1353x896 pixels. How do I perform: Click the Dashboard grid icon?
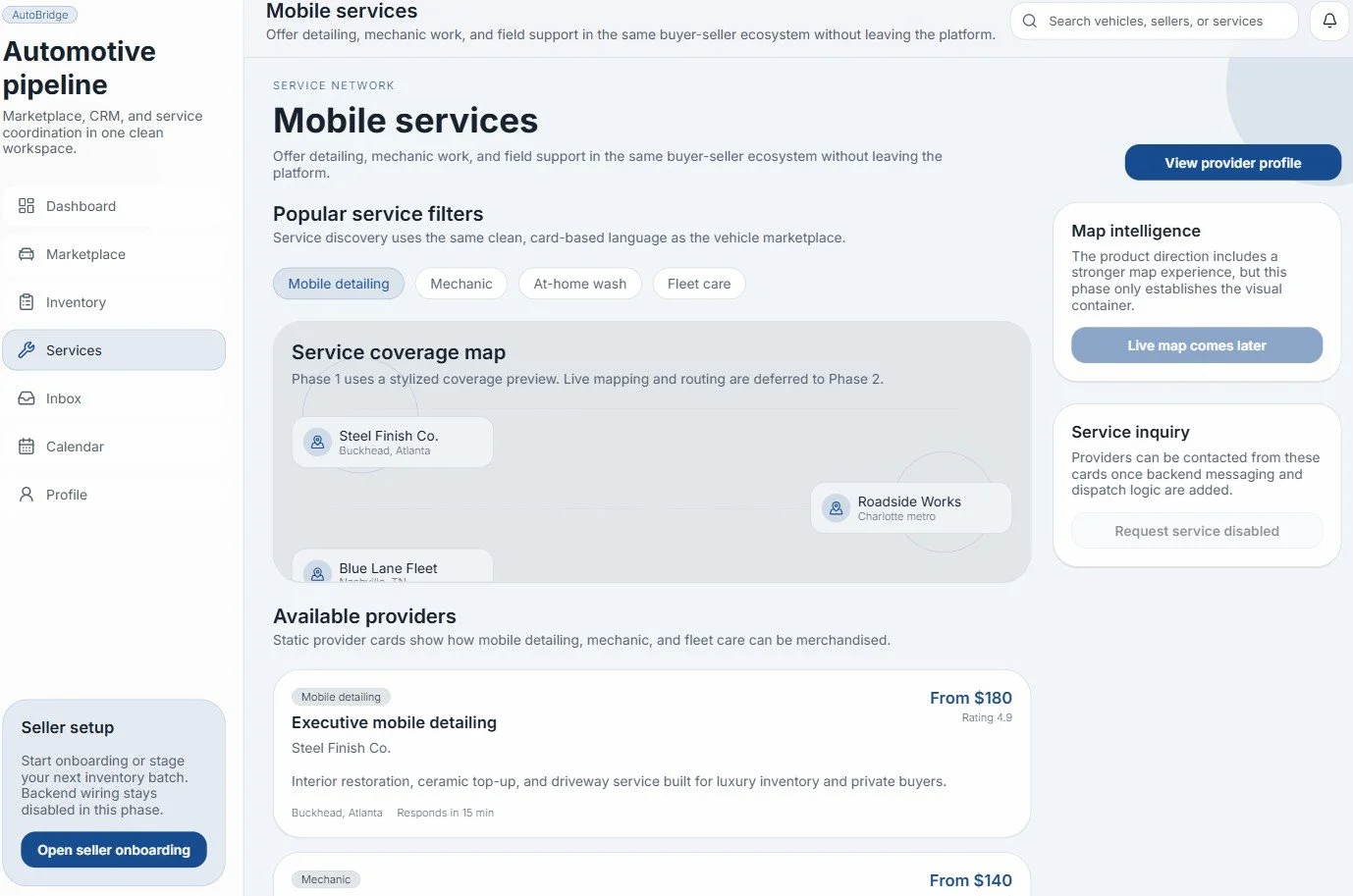coord(27,206)
